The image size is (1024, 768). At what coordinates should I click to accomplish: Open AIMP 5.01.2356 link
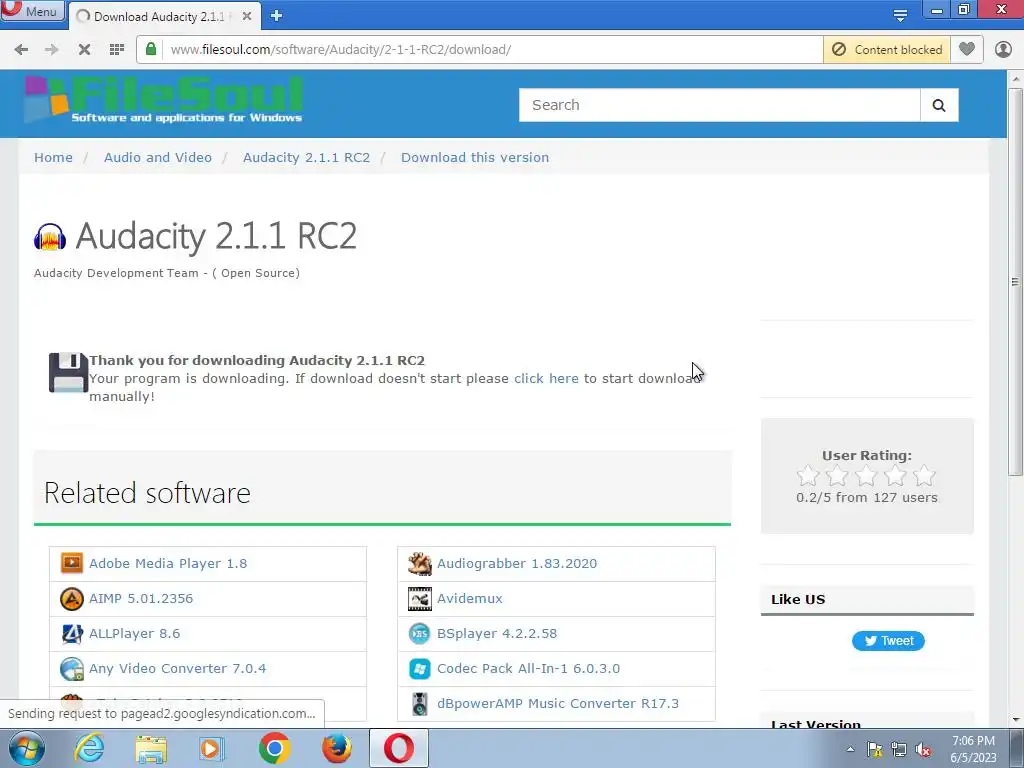[x=141, y=598]
